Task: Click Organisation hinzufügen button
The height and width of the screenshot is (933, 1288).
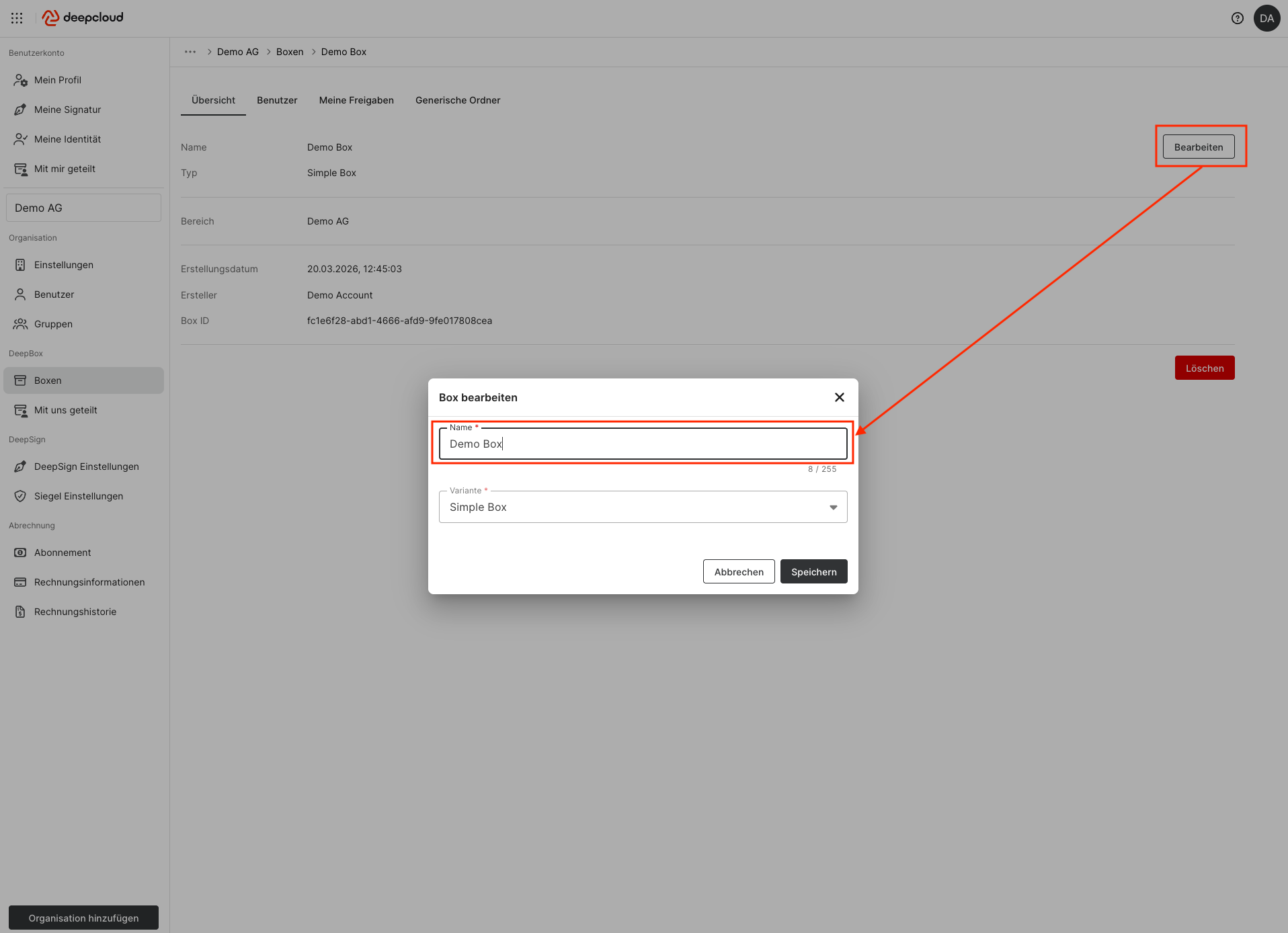Action: click(83, 918)
